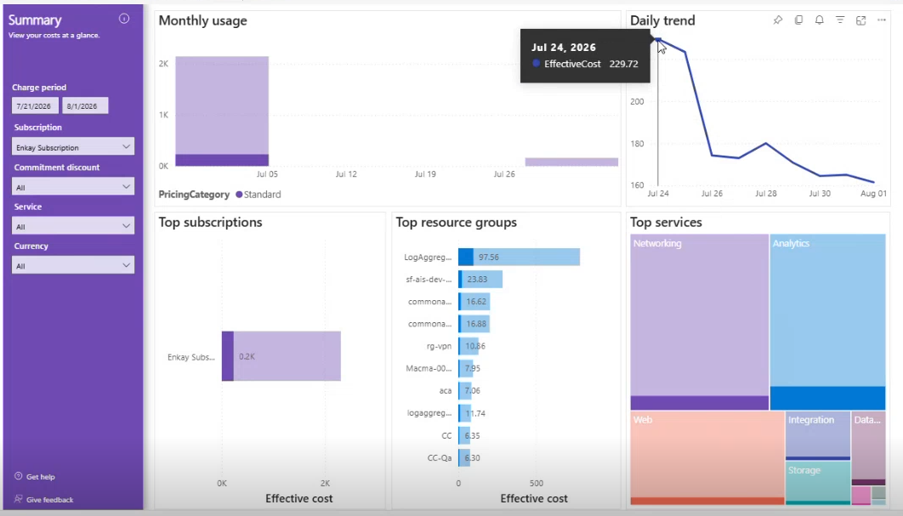The height and width of the screenshot is (516, 903).
Task: Click the Enkay Subs... axis label
Action: tap(191, 357)
